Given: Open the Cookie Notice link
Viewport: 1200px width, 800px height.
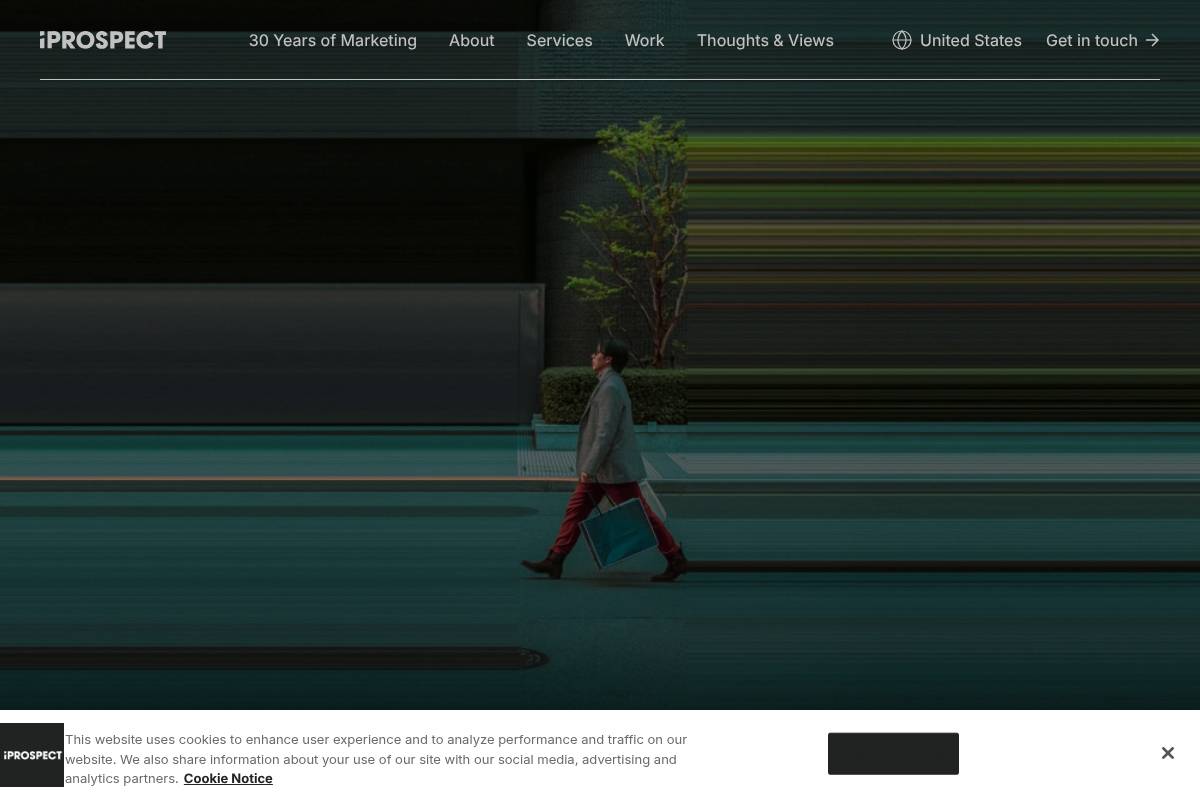Looking at the screenshot, I should click(228, 778).
